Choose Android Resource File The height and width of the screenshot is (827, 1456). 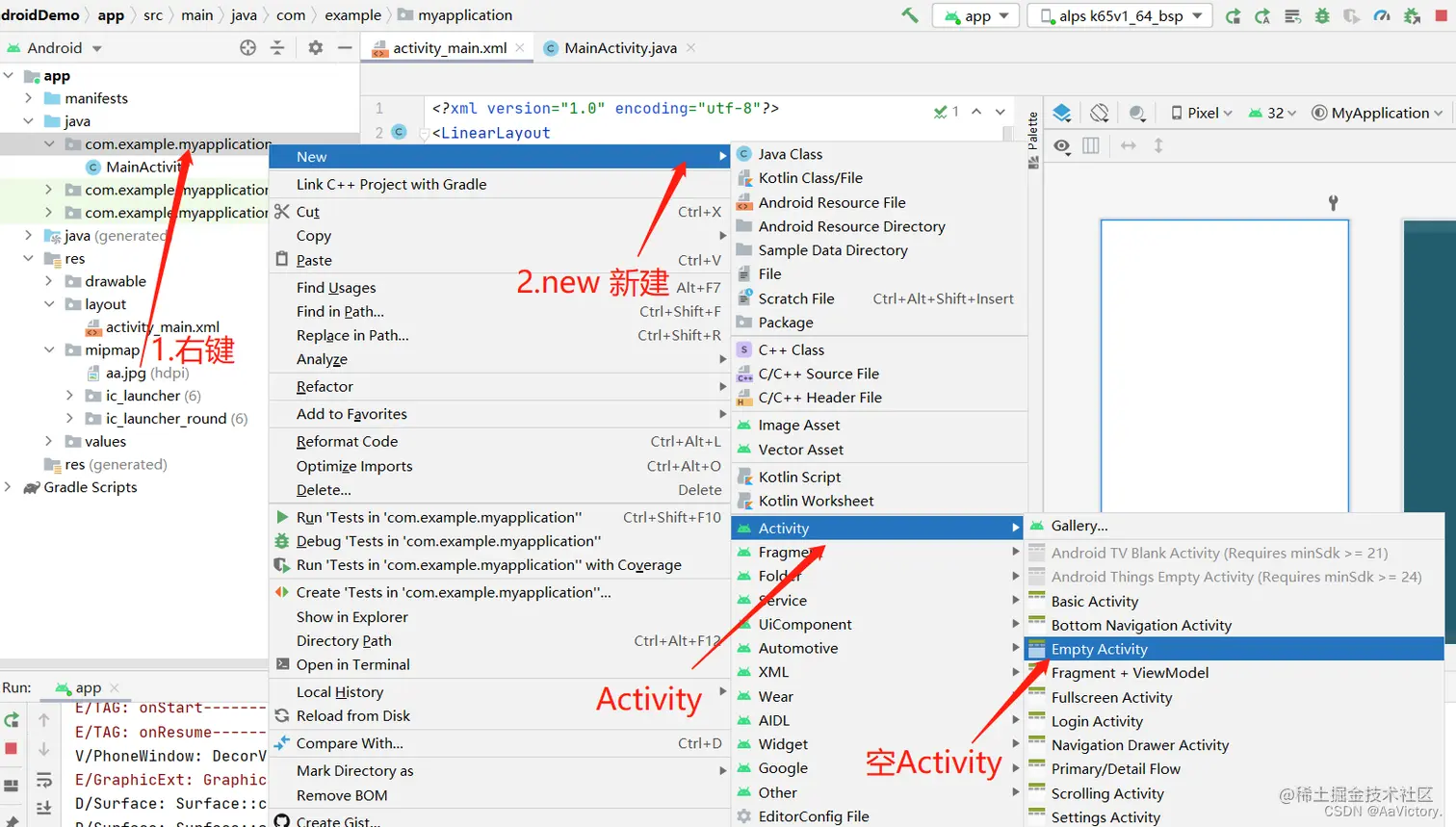(x=878, y=202)
